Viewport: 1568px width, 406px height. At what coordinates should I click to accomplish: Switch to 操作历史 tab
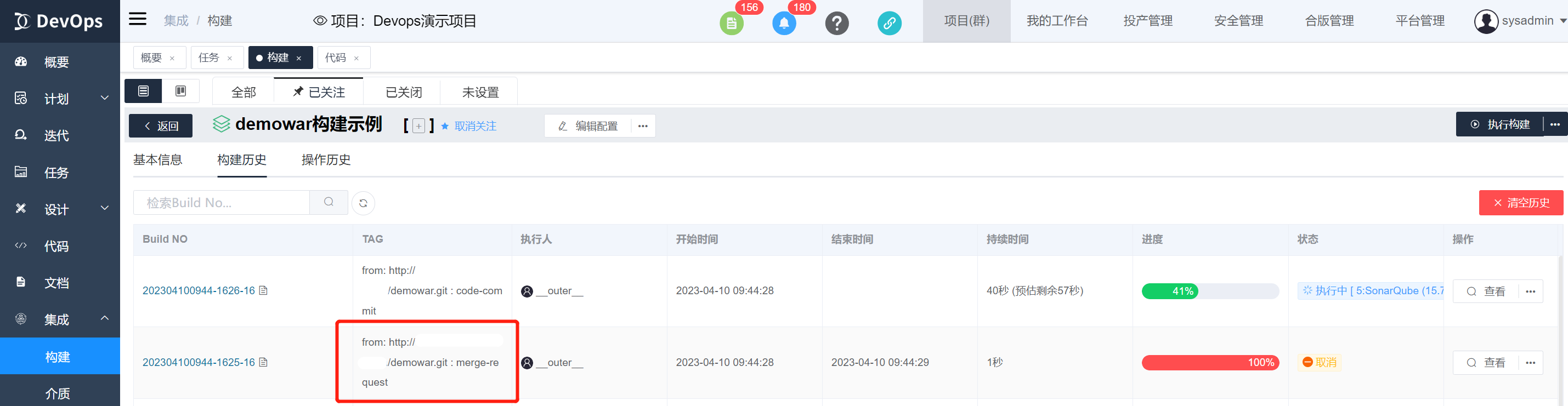tap(326, 160)
